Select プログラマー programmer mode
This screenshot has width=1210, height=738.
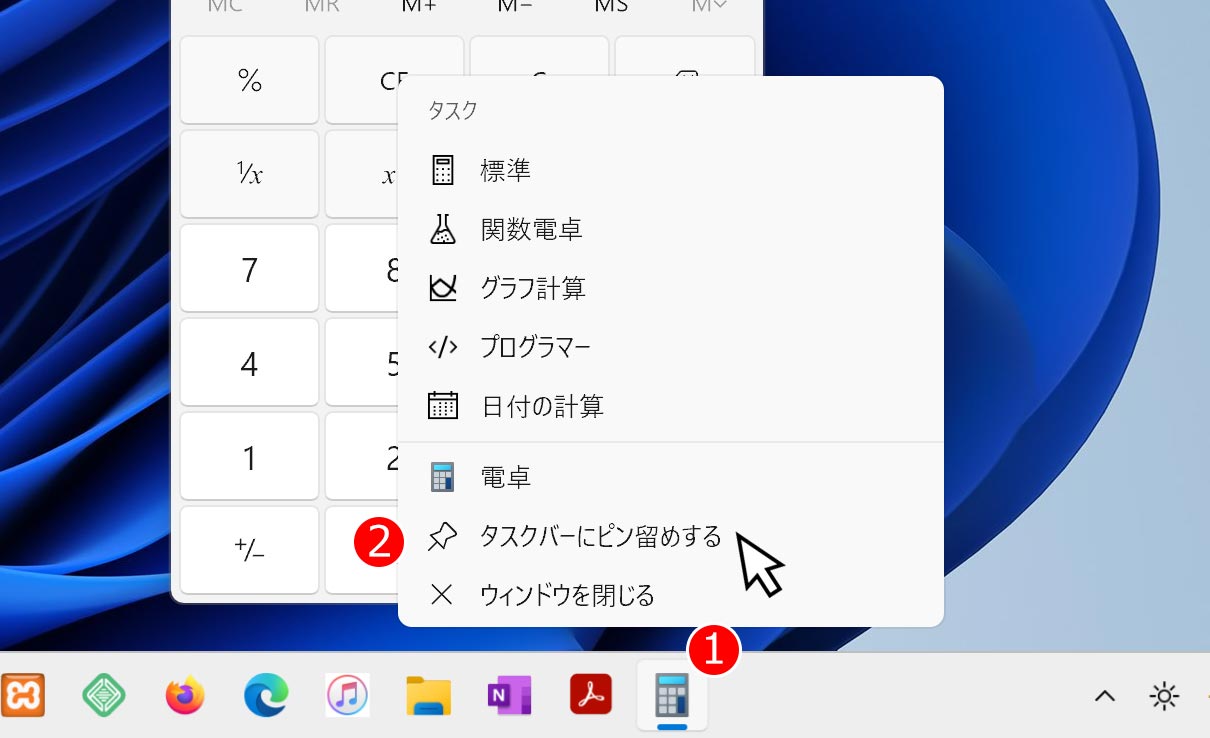[535, 347]
